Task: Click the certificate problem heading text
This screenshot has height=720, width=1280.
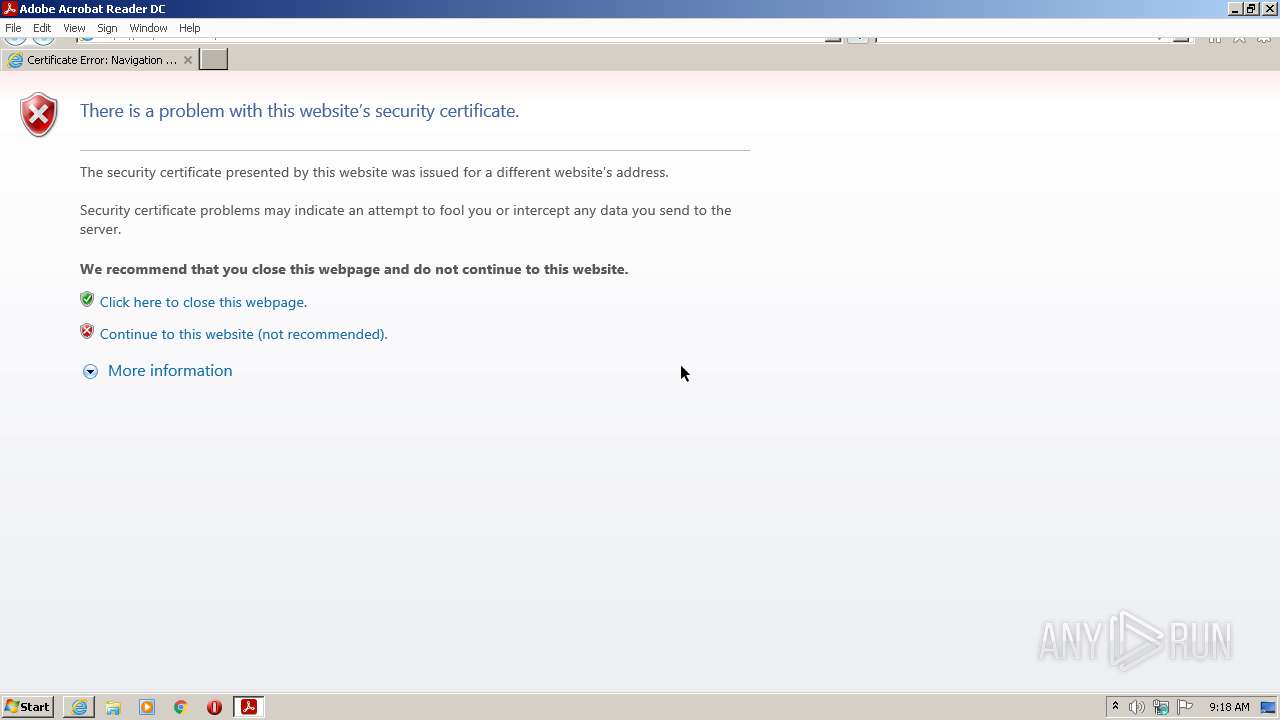Action: (x=299, y=111)
